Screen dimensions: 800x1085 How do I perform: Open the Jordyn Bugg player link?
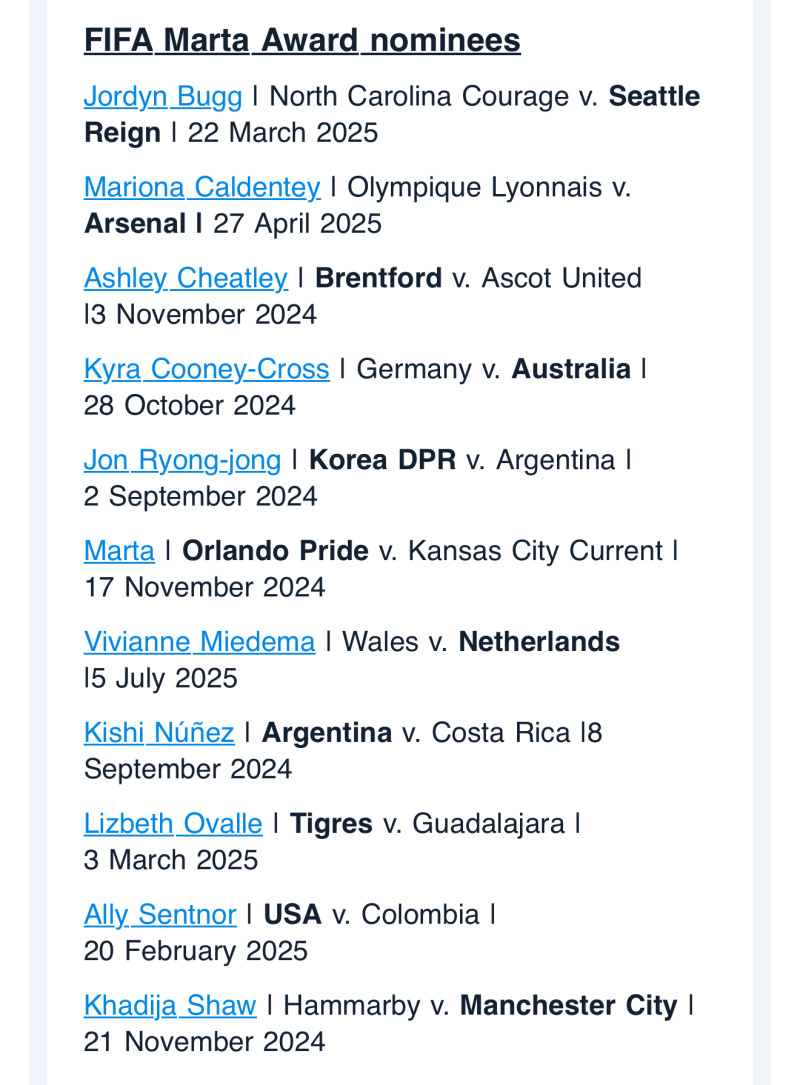point(162,97)
